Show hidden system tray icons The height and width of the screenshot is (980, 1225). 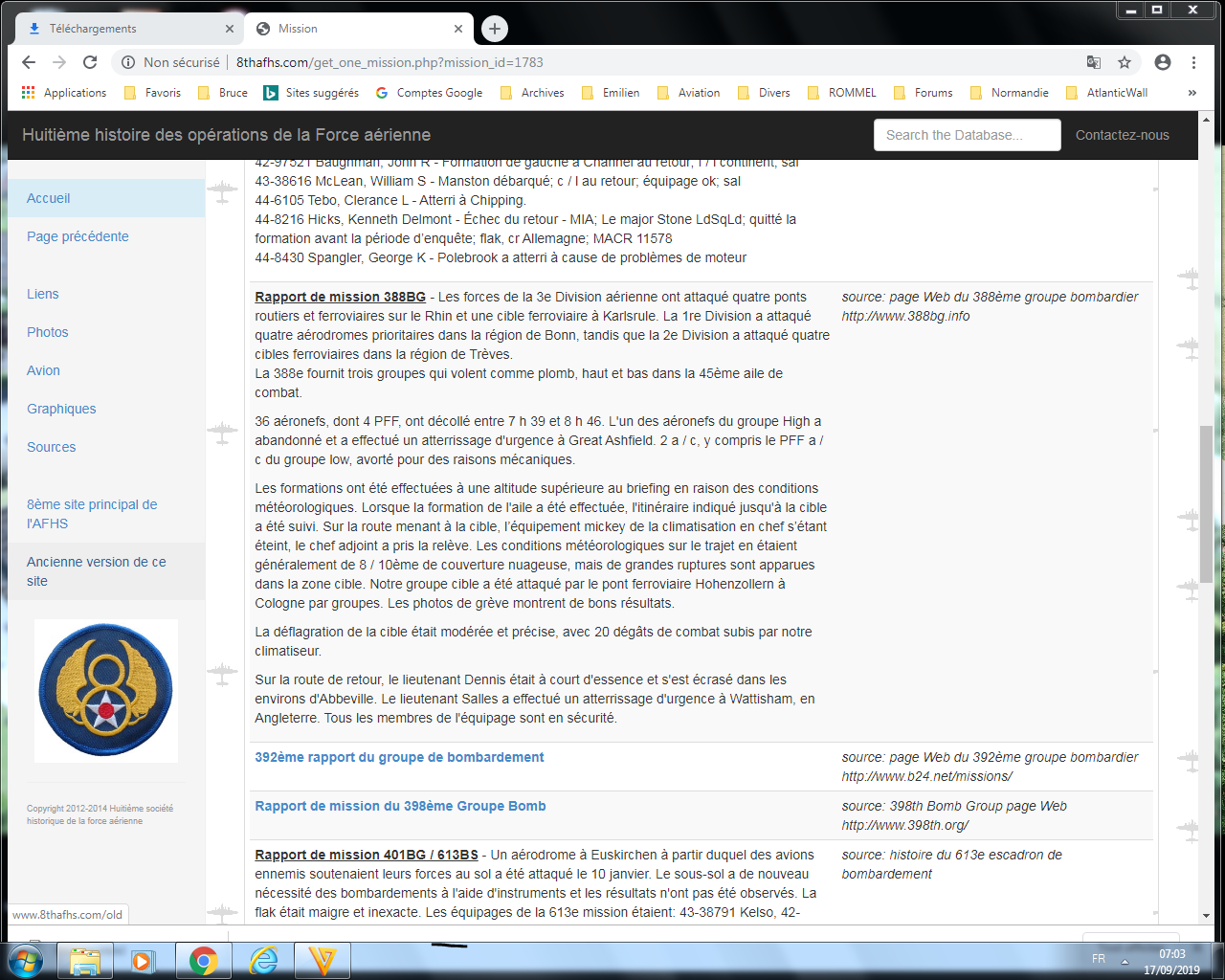click(x=1125, y=960)
